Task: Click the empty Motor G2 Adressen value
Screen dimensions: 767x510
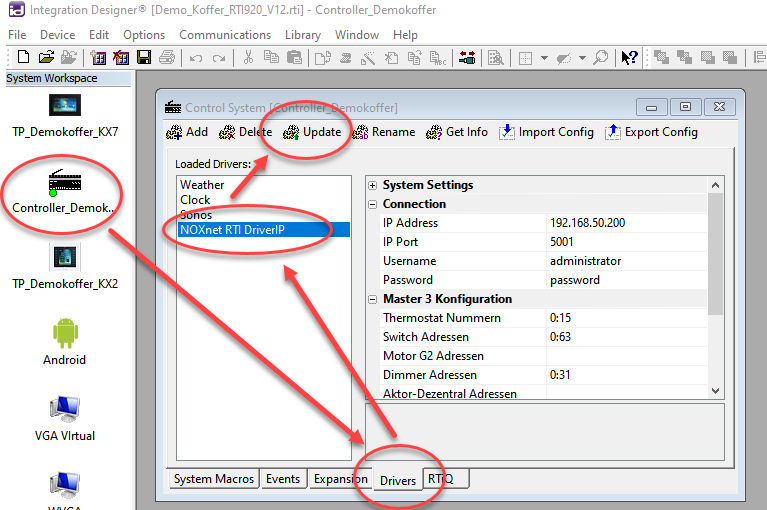Action: point(627,356)
